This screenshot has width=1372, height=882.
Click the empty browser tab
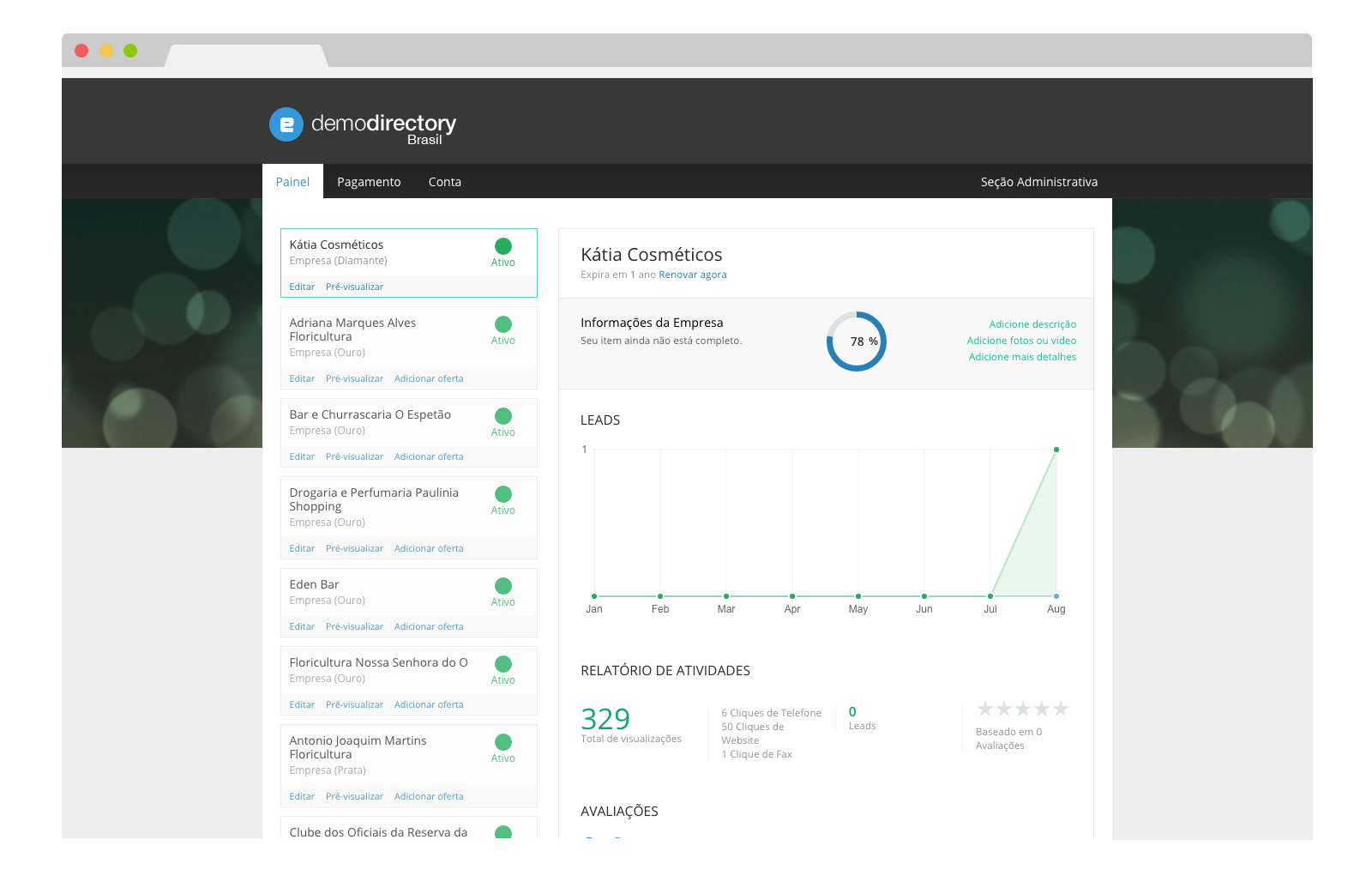pyautogui.click(x=246, y=56)
